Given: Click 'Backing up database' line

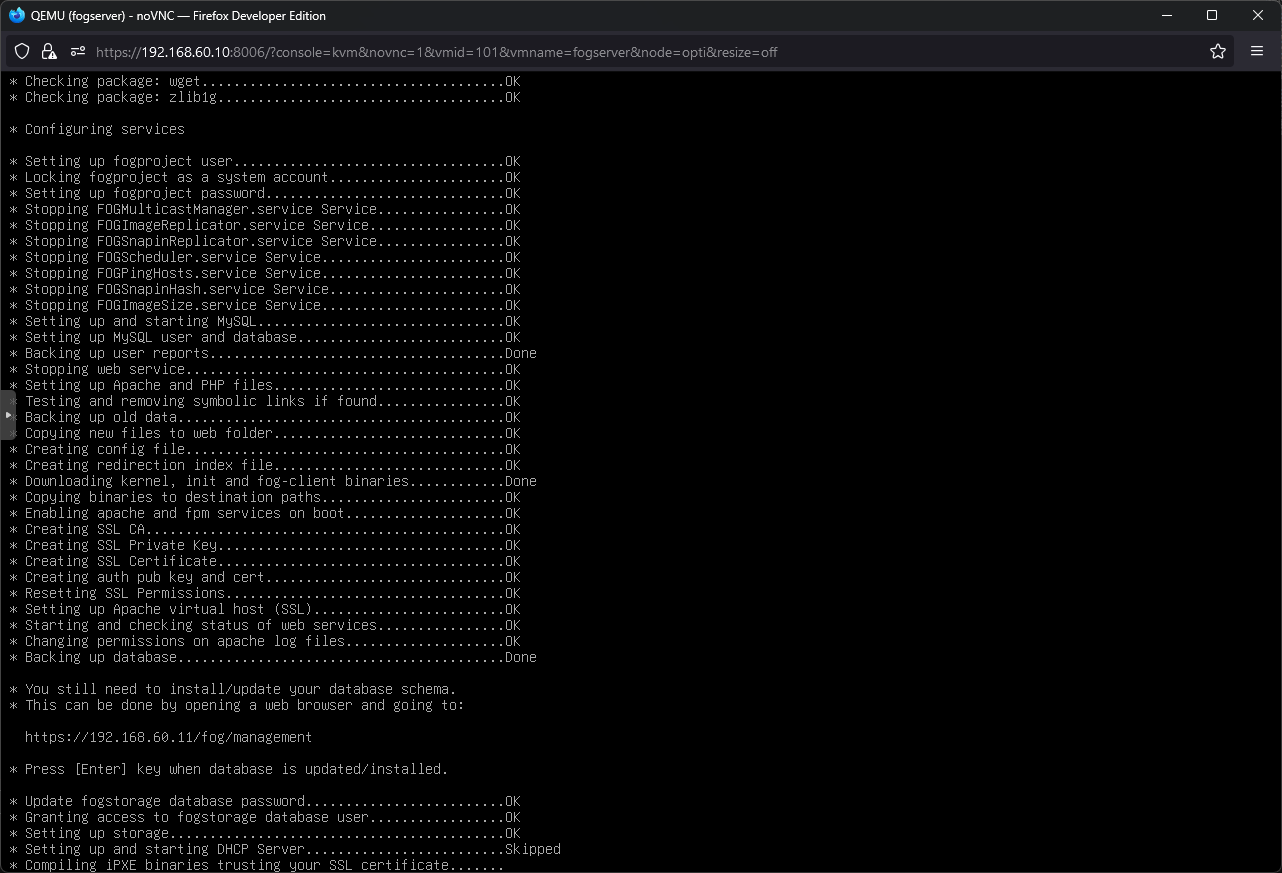Looking at the screenshot, I should click(273, 657).
